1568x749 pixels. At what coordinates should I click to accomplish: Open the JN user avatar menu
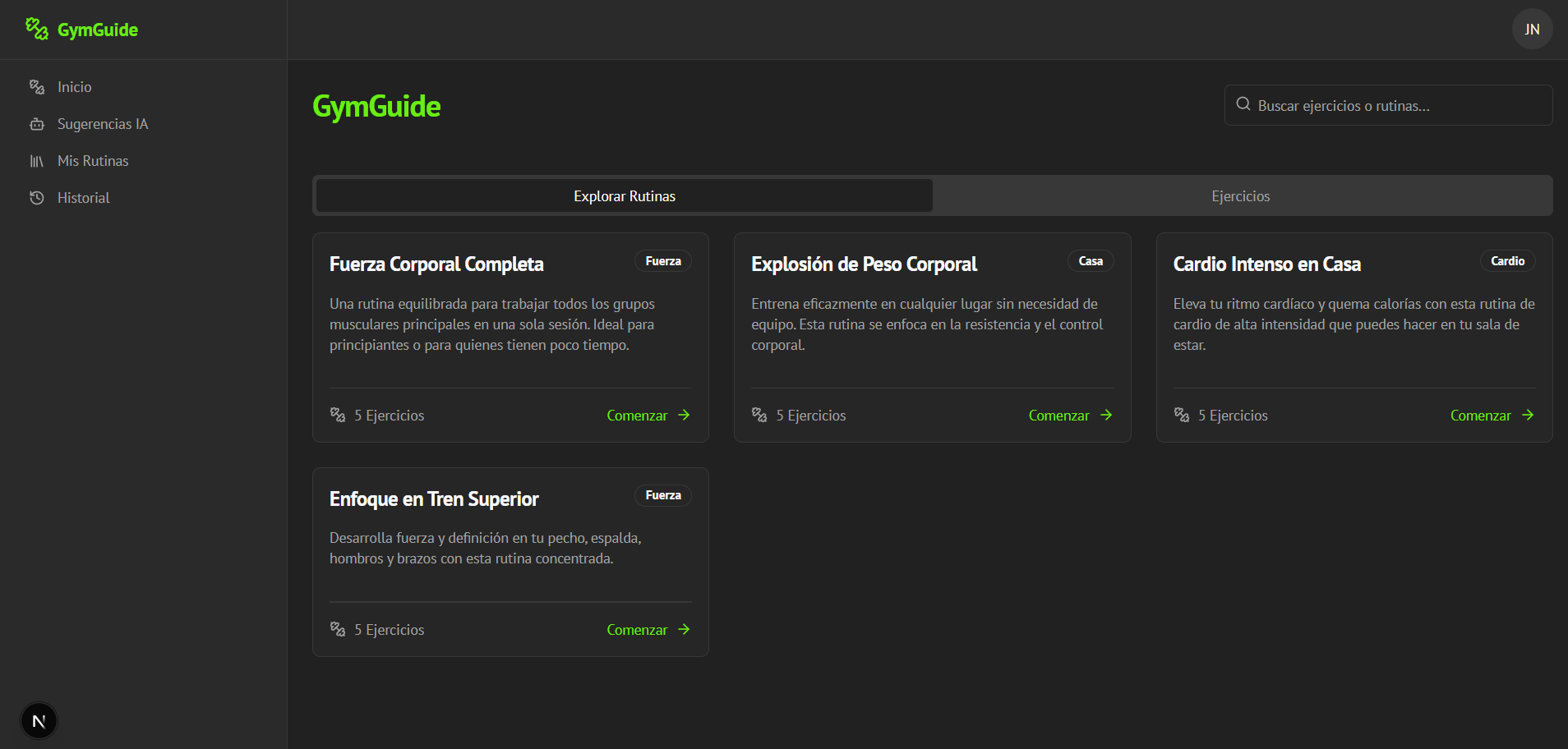tap(1532, 29)
